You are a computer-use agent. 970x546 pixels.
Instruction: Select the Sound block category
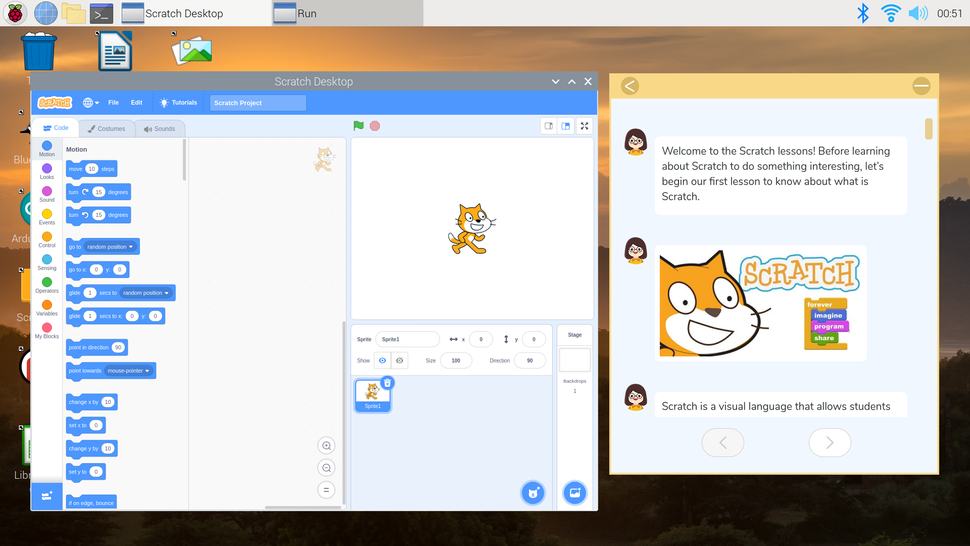pos(47,194)
